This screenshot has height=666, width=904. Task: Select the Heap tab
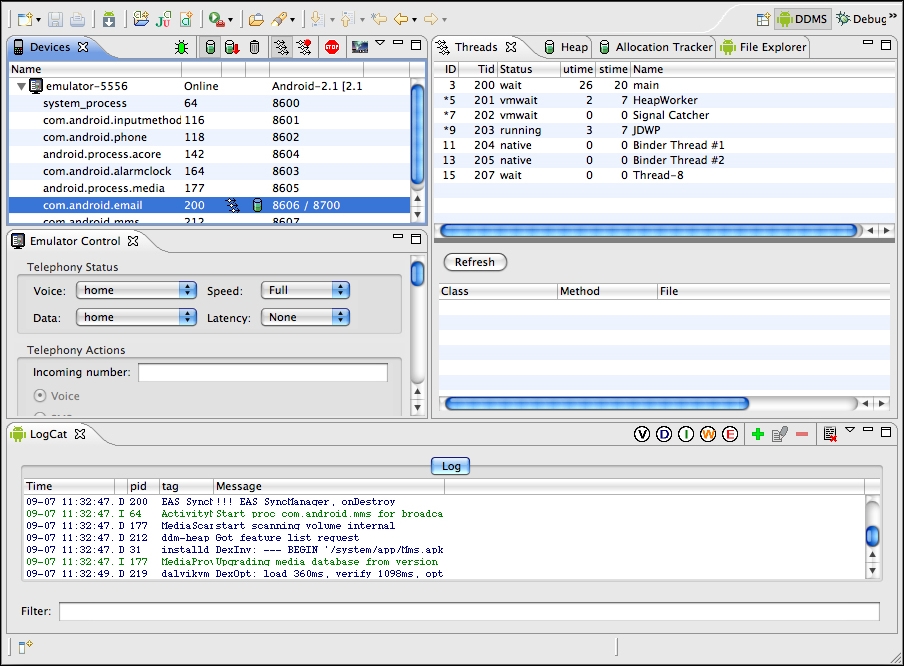pos(566,47)
